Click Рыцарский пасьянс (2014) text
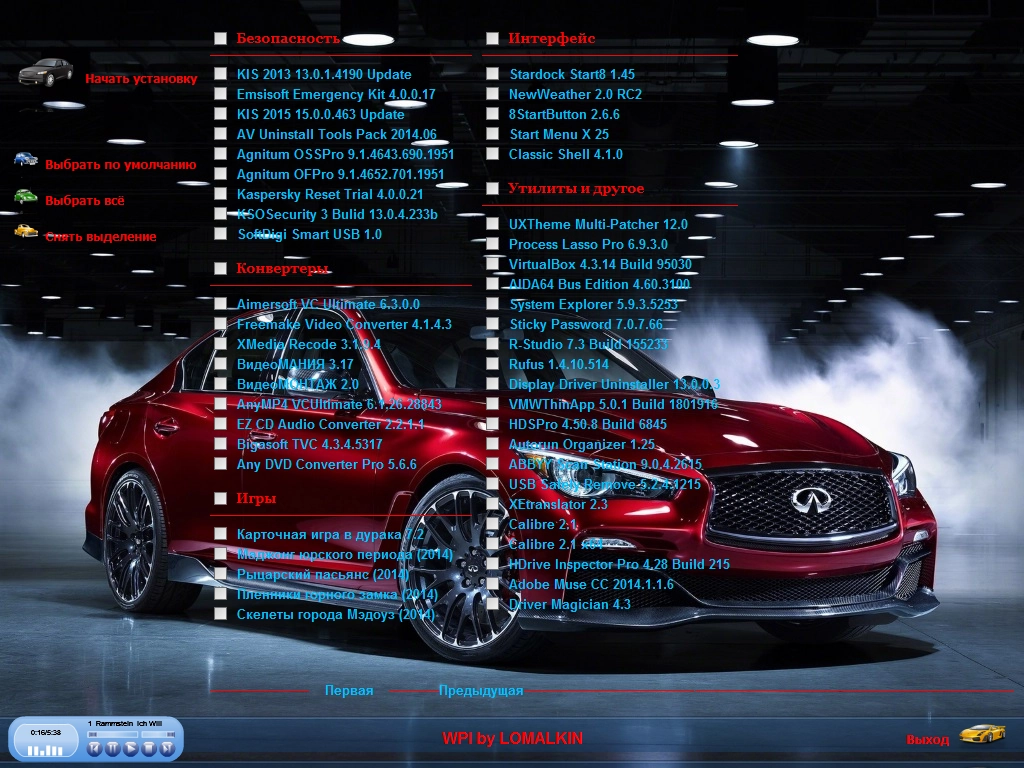The width and height of the screenshot is (1024, 768). coord(323,574)
